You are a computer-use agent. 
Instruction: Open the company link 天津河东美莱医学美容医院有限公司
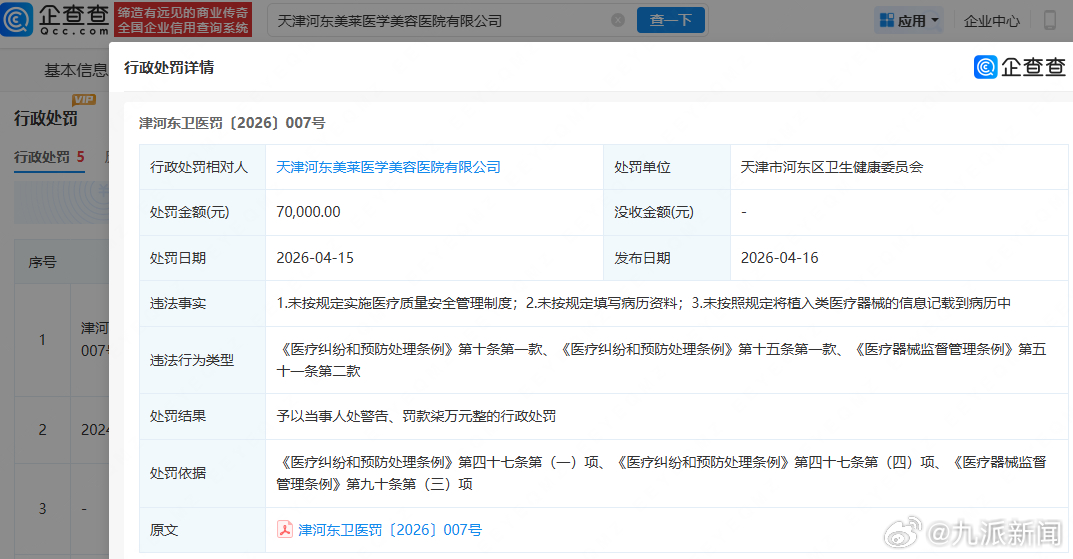[x=388, y=167]
